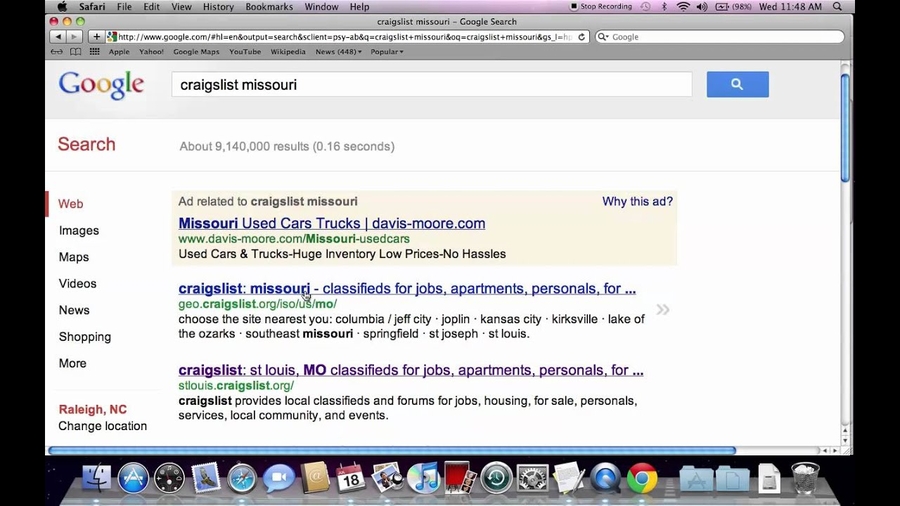
Task: Go back with Safari's back arrow
Action: 58,37
